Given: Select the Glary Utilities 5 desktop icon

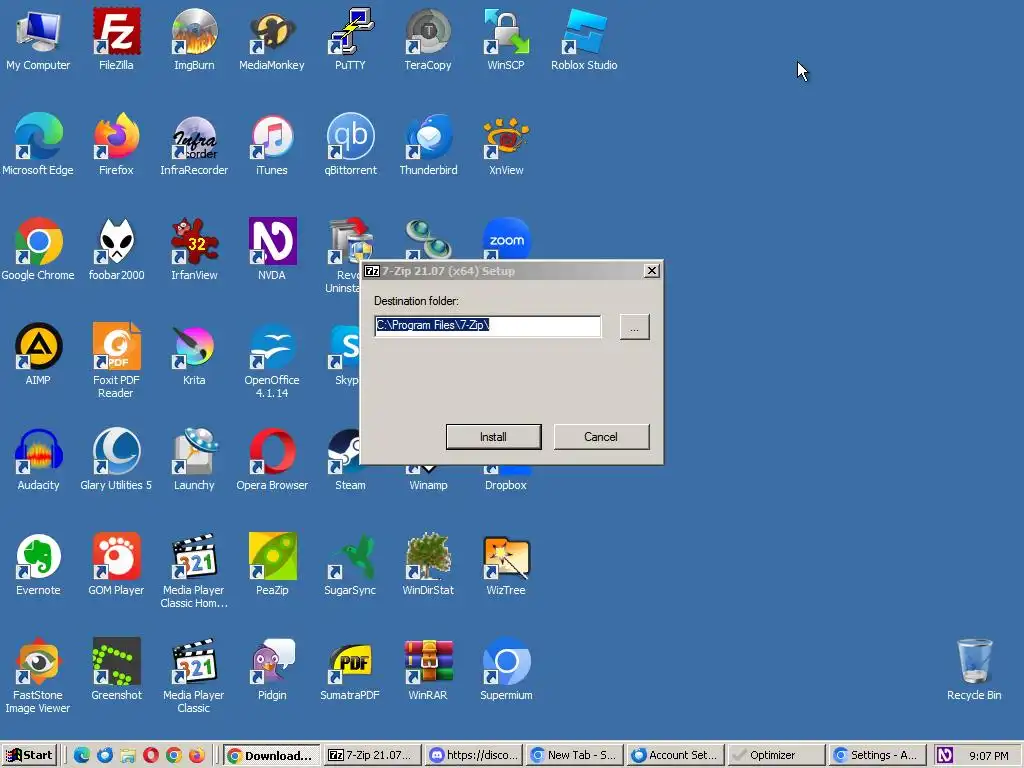Looking at the screenshot, I should click(x=116, y=460).
